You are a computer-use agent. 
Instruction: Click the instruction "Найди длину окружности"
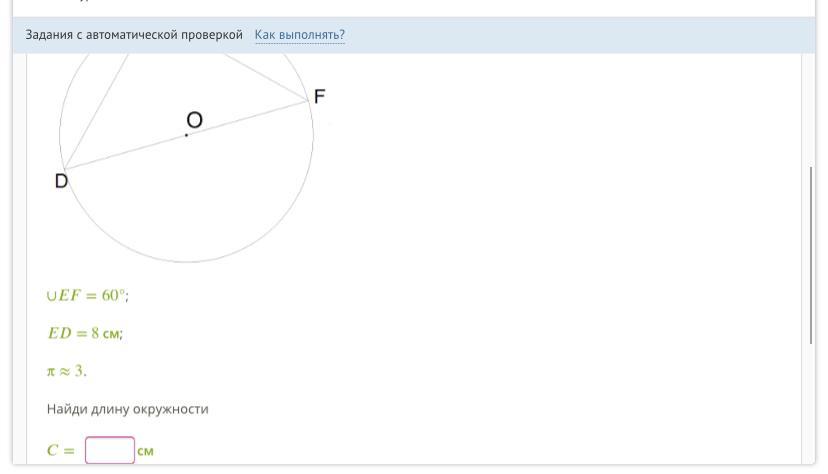coord(127,409)
